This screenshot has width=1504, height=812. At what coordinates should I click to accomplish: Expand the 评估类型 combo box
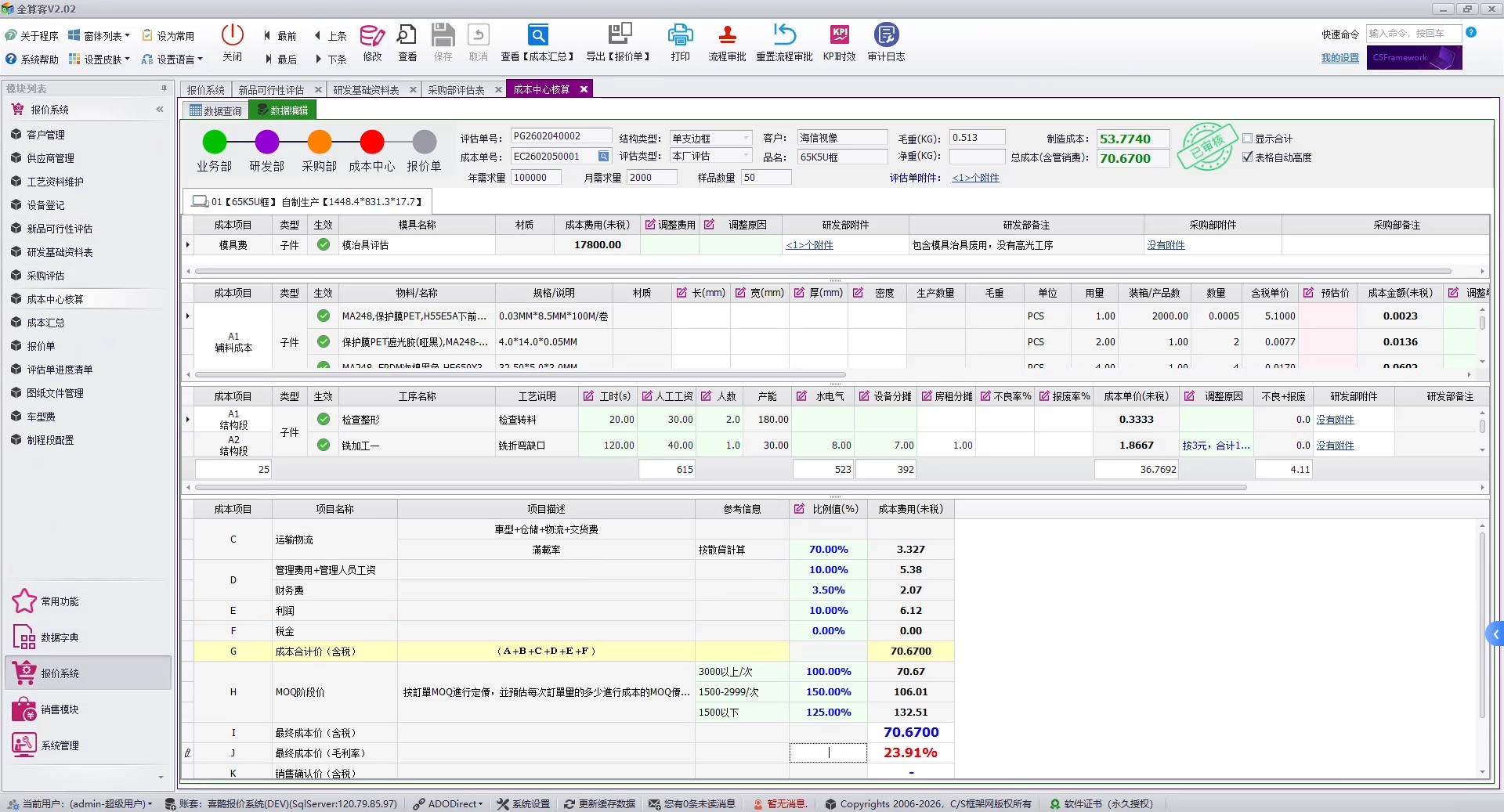point(746,157)
